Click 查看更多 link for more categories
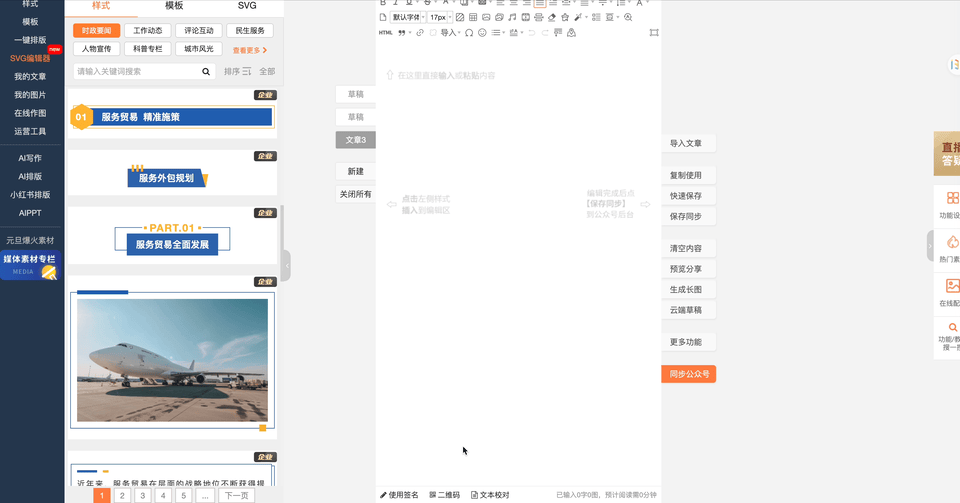This screenshot has height=503, width=960. pos(250,50)
